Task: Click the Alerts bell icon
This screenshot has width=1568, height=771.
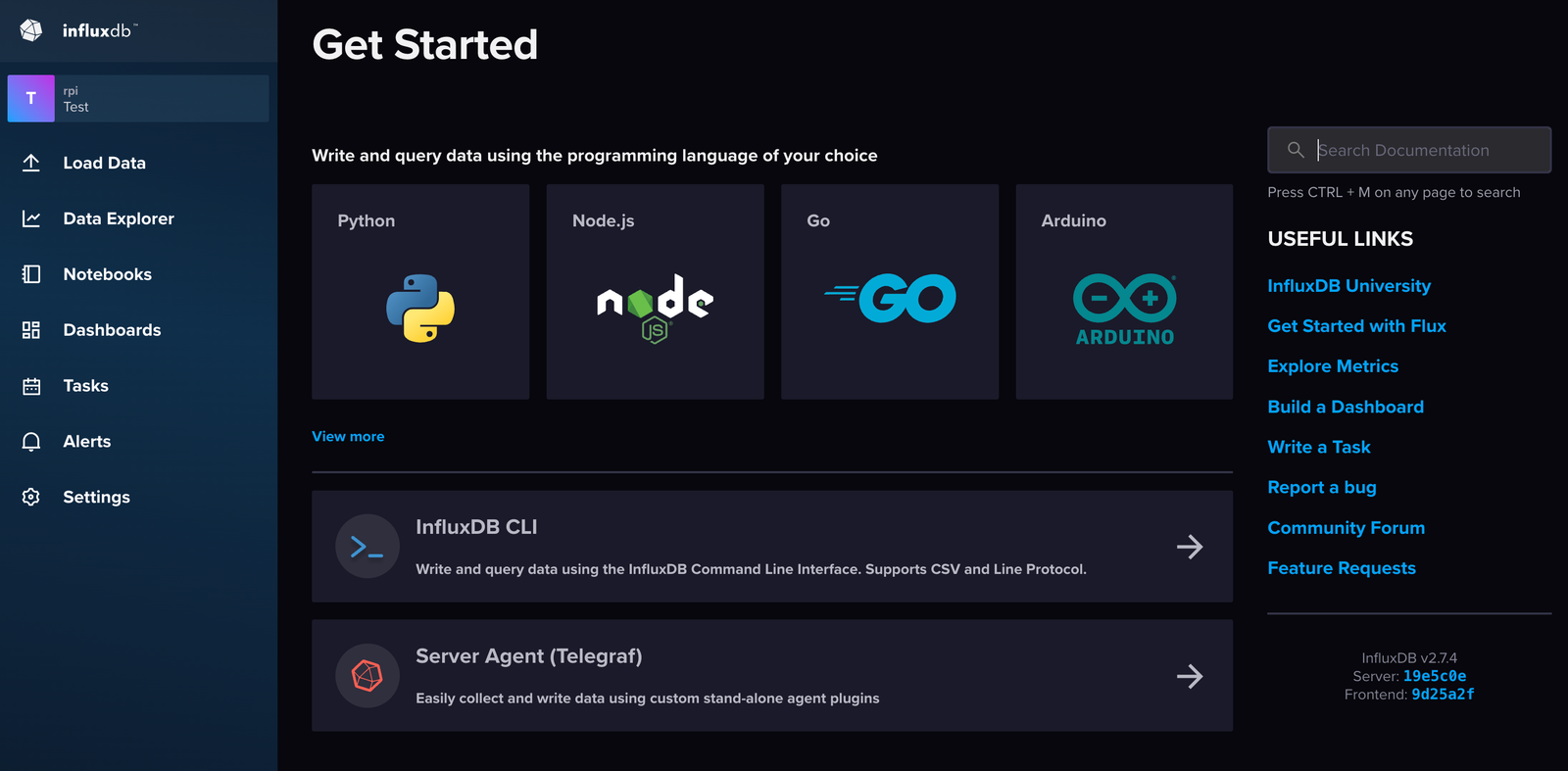Action: 31,442
